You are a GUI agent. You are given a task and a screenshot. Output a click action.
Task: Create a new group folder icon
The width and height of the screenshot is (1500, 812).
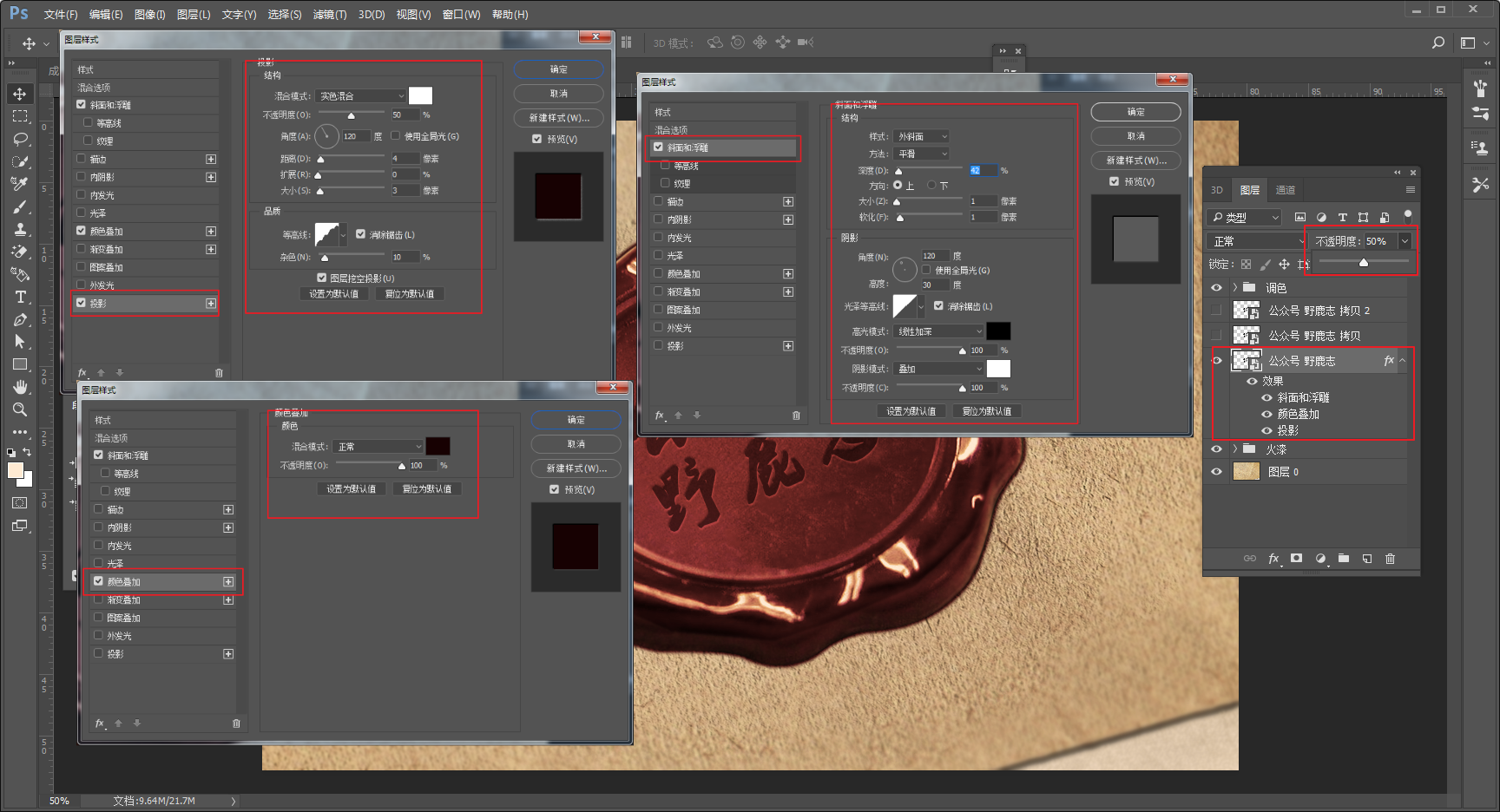pyautogui.click(x=1344, y=559)
